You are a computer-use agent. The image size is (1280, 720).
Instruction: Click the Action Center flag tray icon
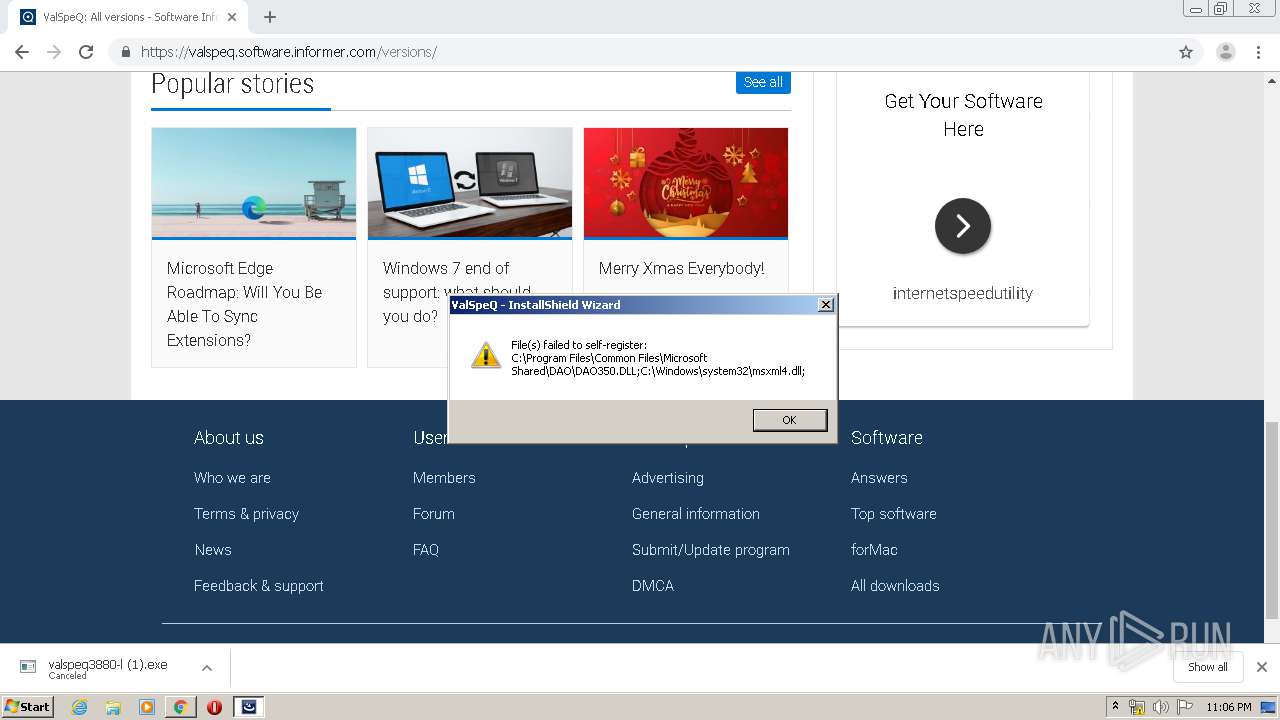1185,707
